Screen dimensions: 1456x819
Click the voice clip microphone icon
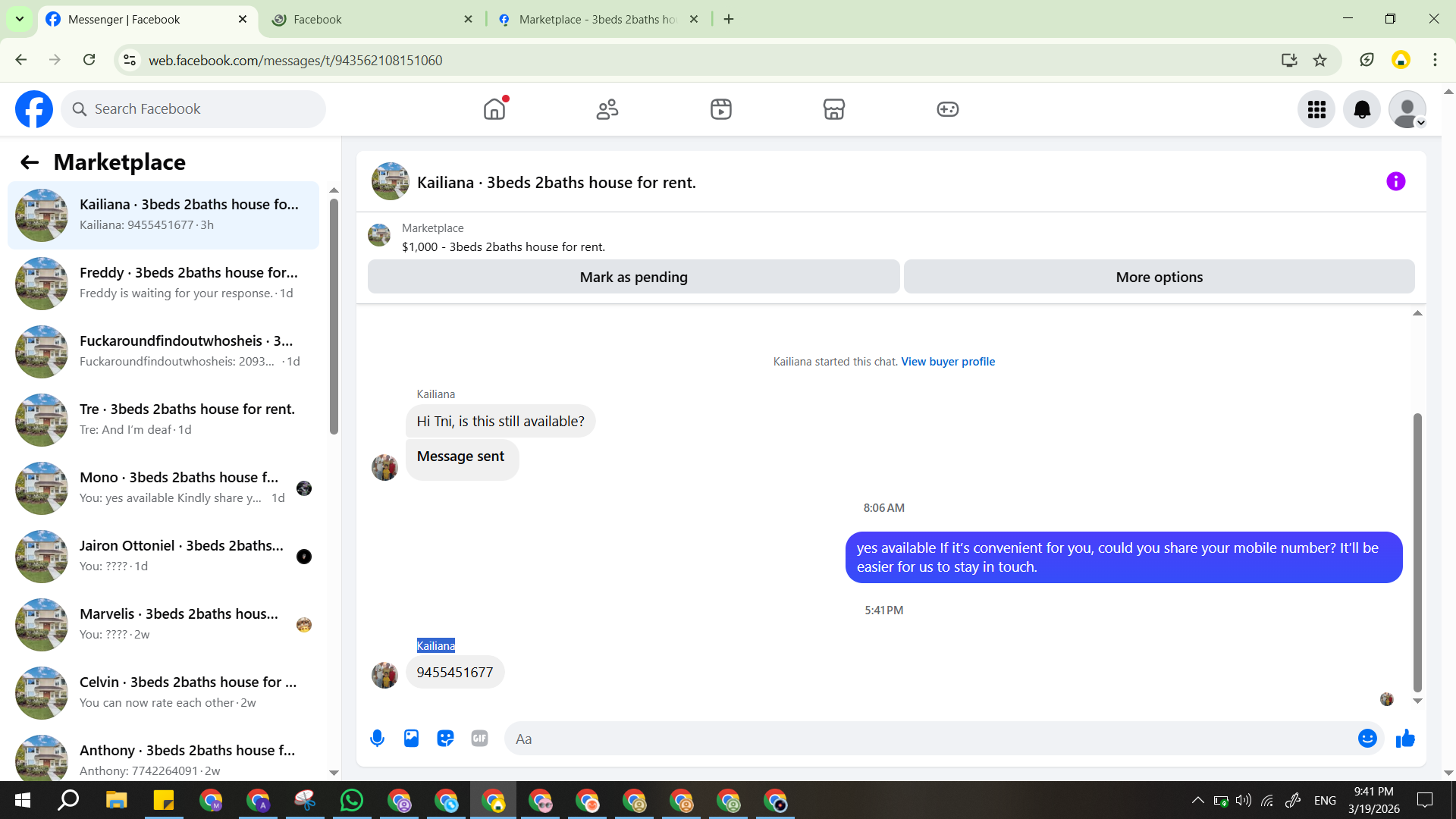tap(377, 739)
